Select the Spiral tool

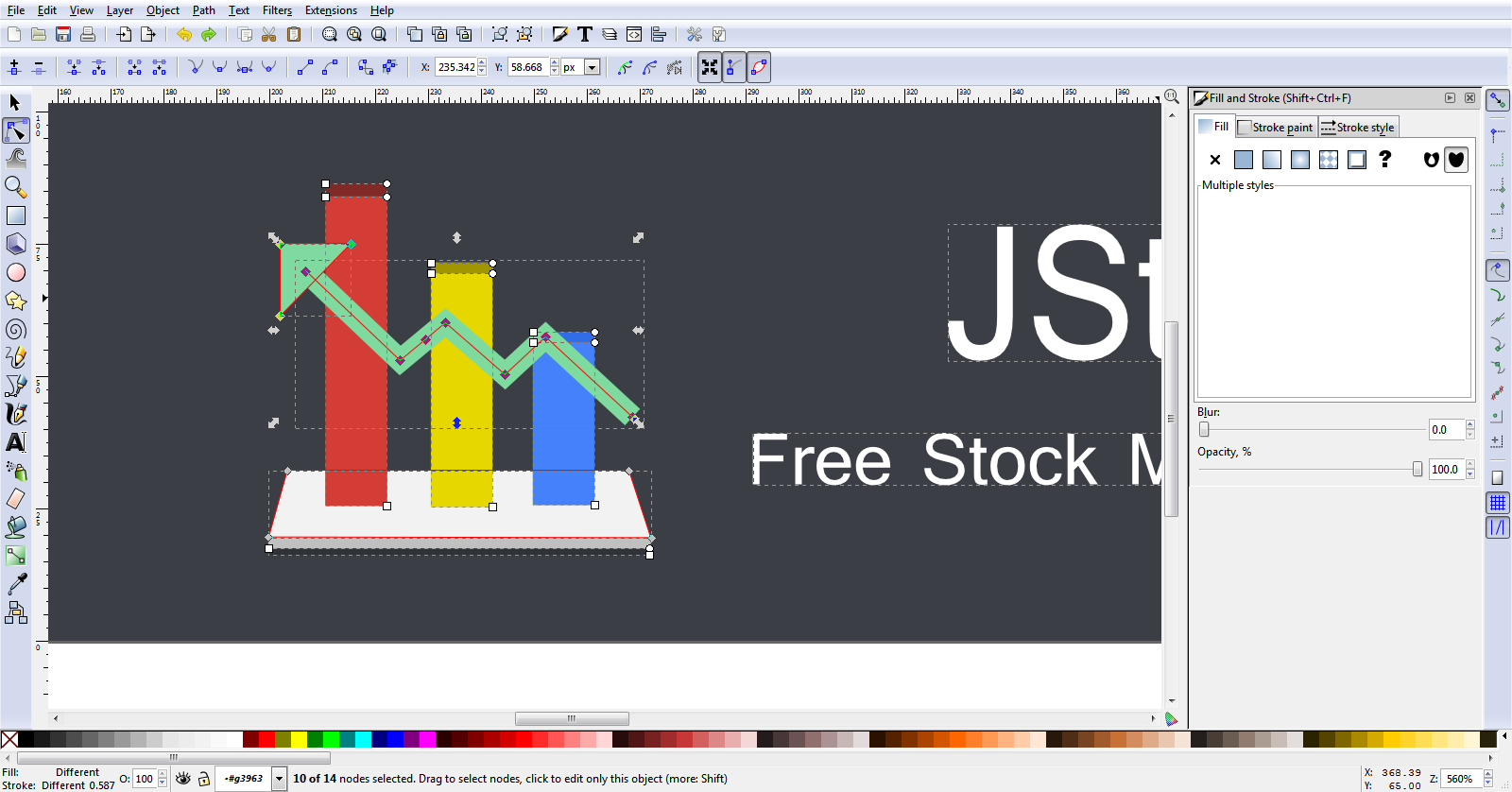coord(15,329)
